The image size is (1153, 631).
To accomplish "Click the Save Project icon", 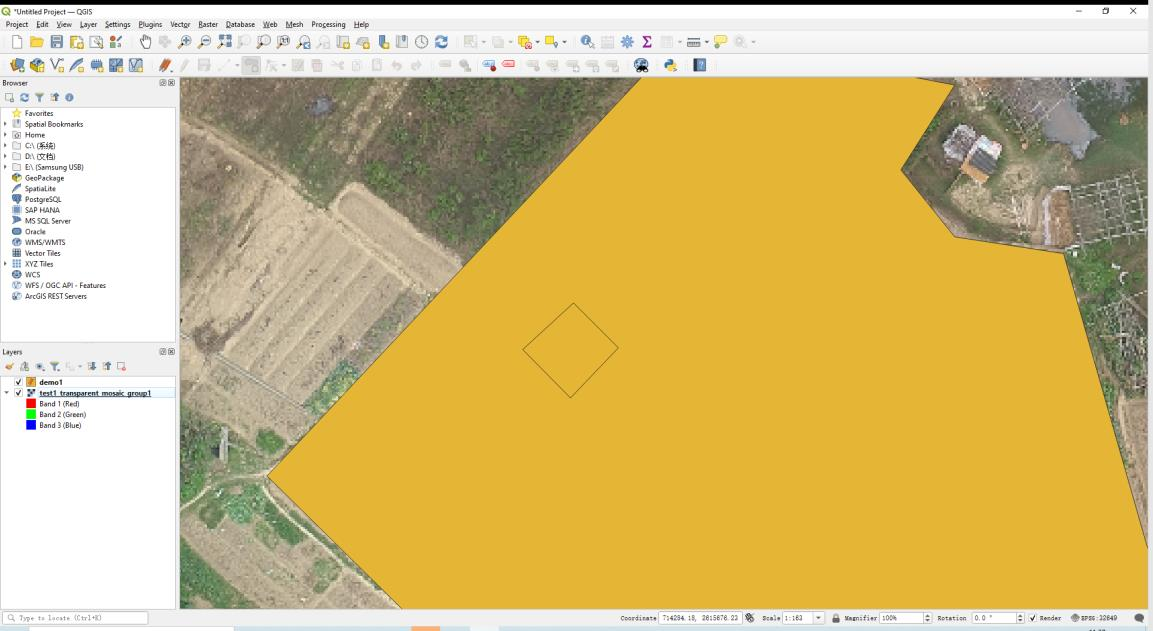I will click(x=57, y=42).
